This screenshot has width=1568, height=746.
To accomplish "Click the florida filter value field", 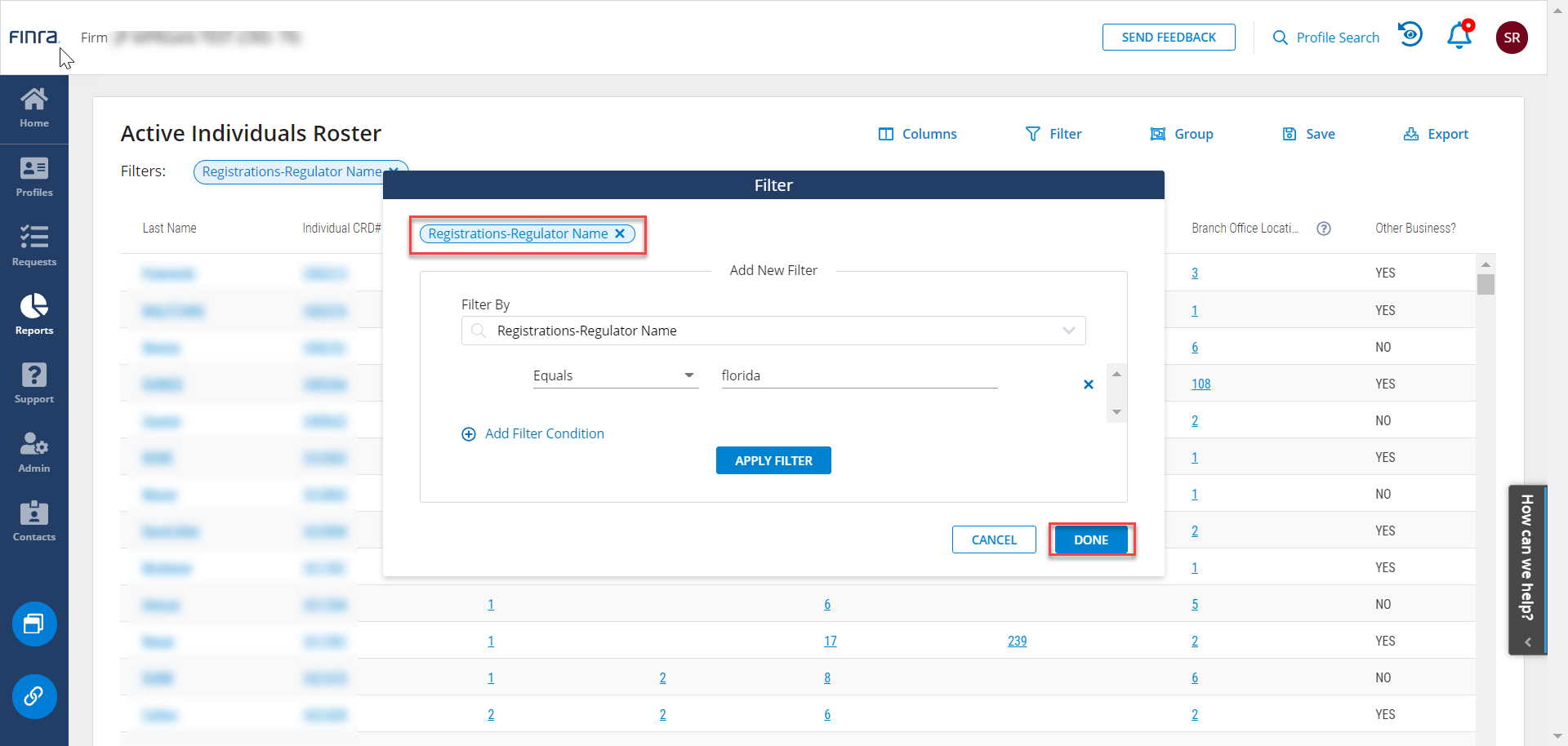I will click(x=858, y=375).
